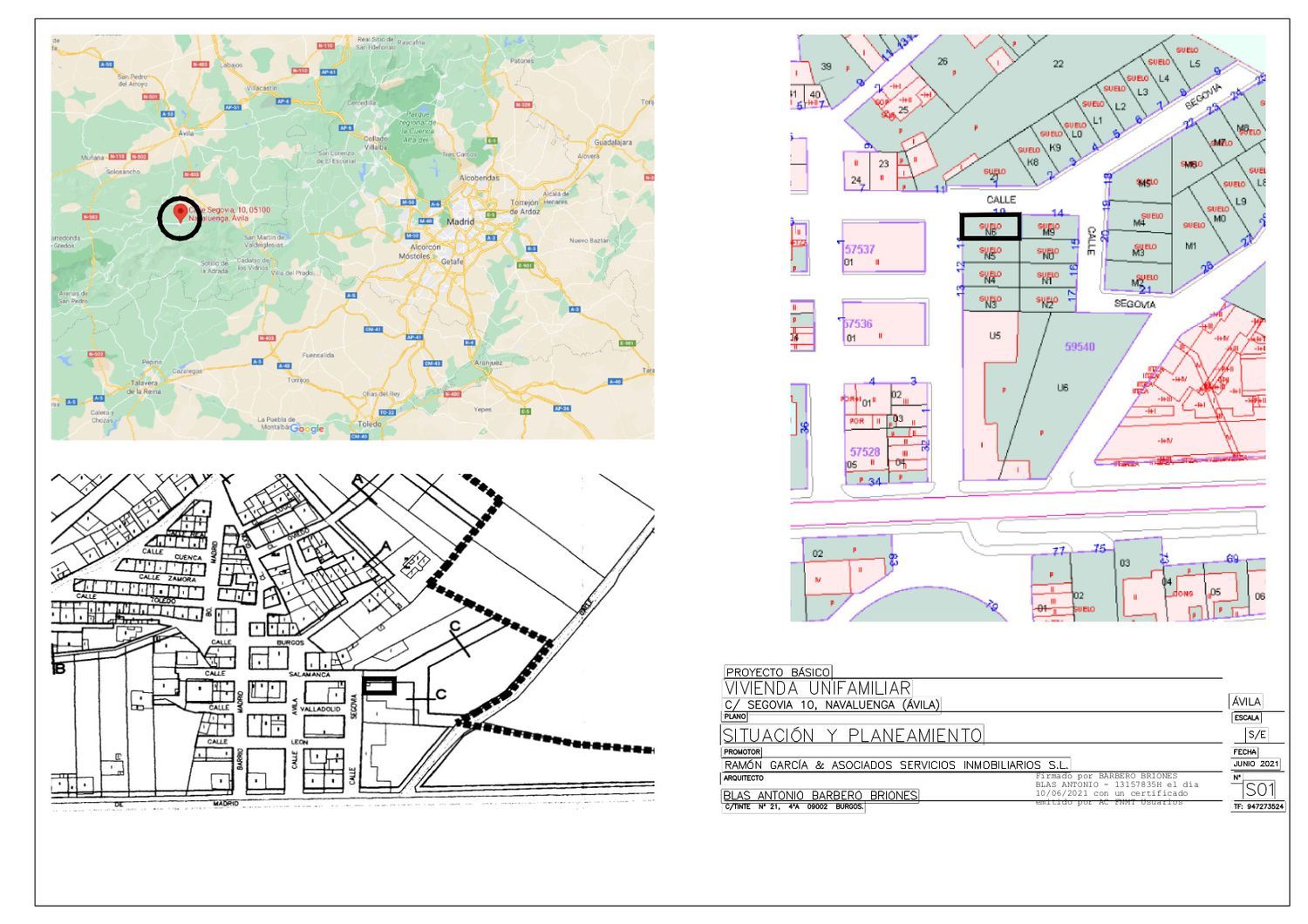This screenshot has height=924, width=1308.
Task: Click the Talavera de la Reina label
Action: point(145,387)
